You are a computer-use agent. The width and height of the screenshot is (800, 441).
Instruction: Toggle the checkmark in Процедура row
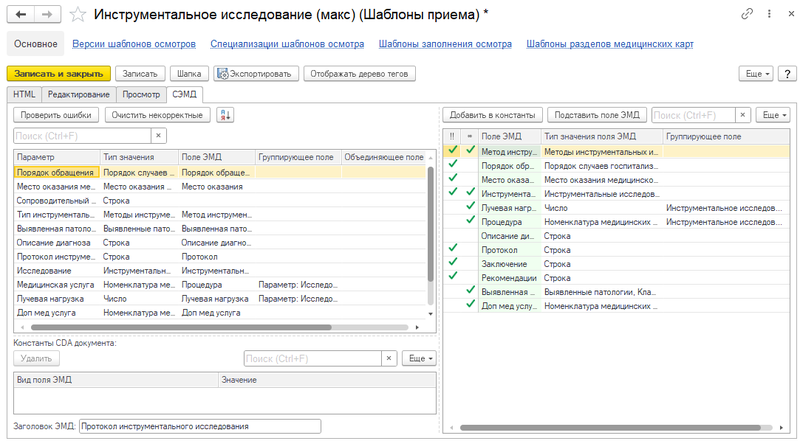470,219
